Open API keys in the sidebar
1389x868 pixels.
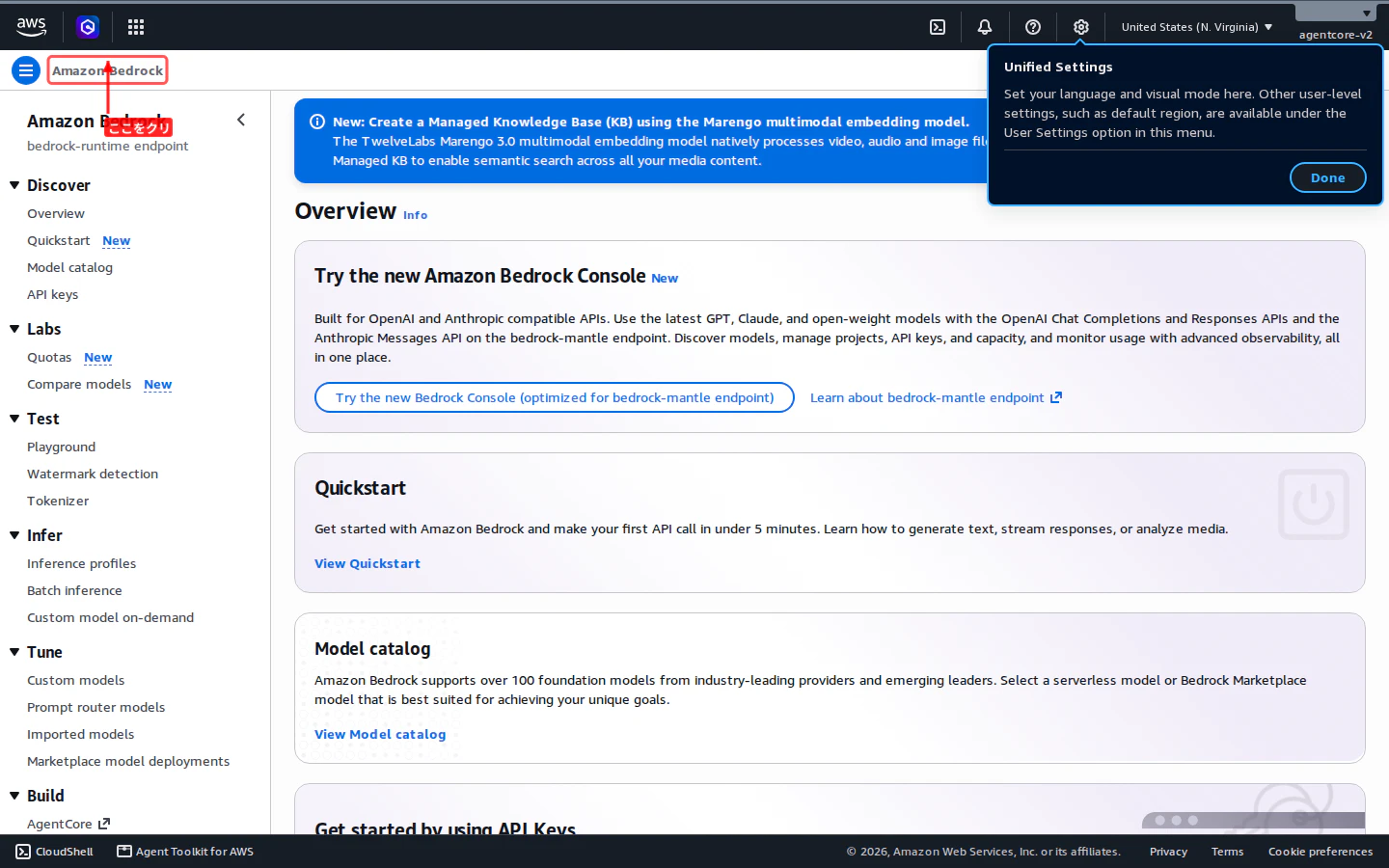pos(52,294)
